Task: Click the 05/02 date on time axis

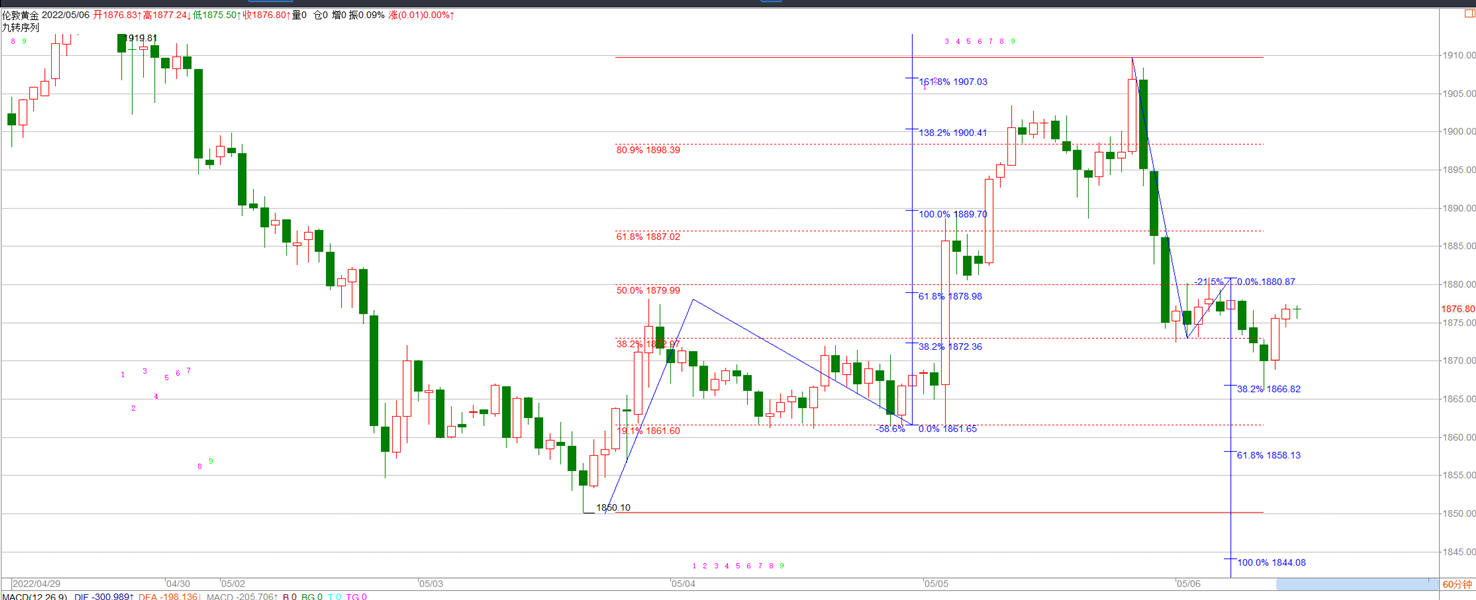Action: click(x=233, y=583)
